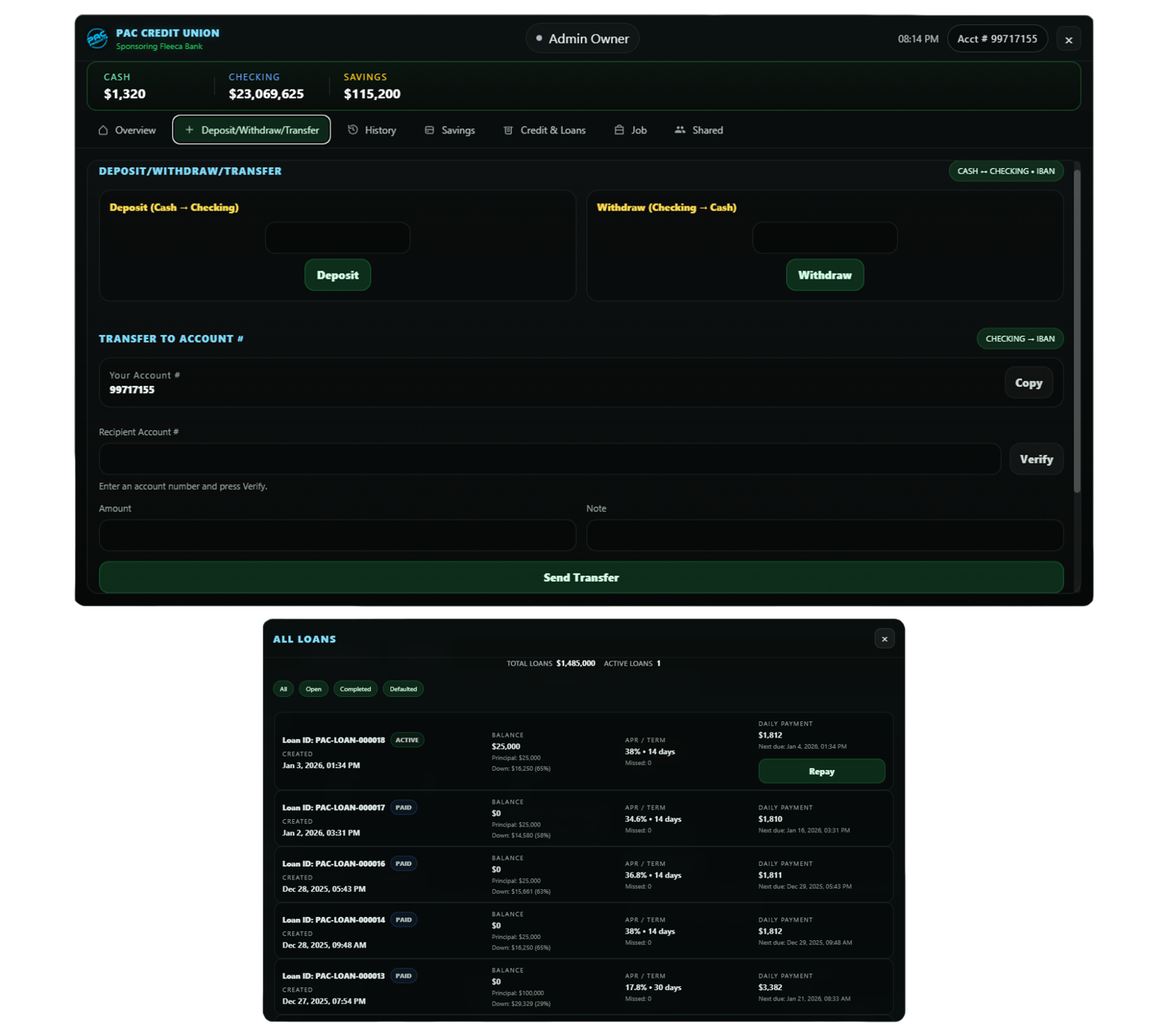
Task: Close the PAC Credit Union banking window
Action: 1068,40
